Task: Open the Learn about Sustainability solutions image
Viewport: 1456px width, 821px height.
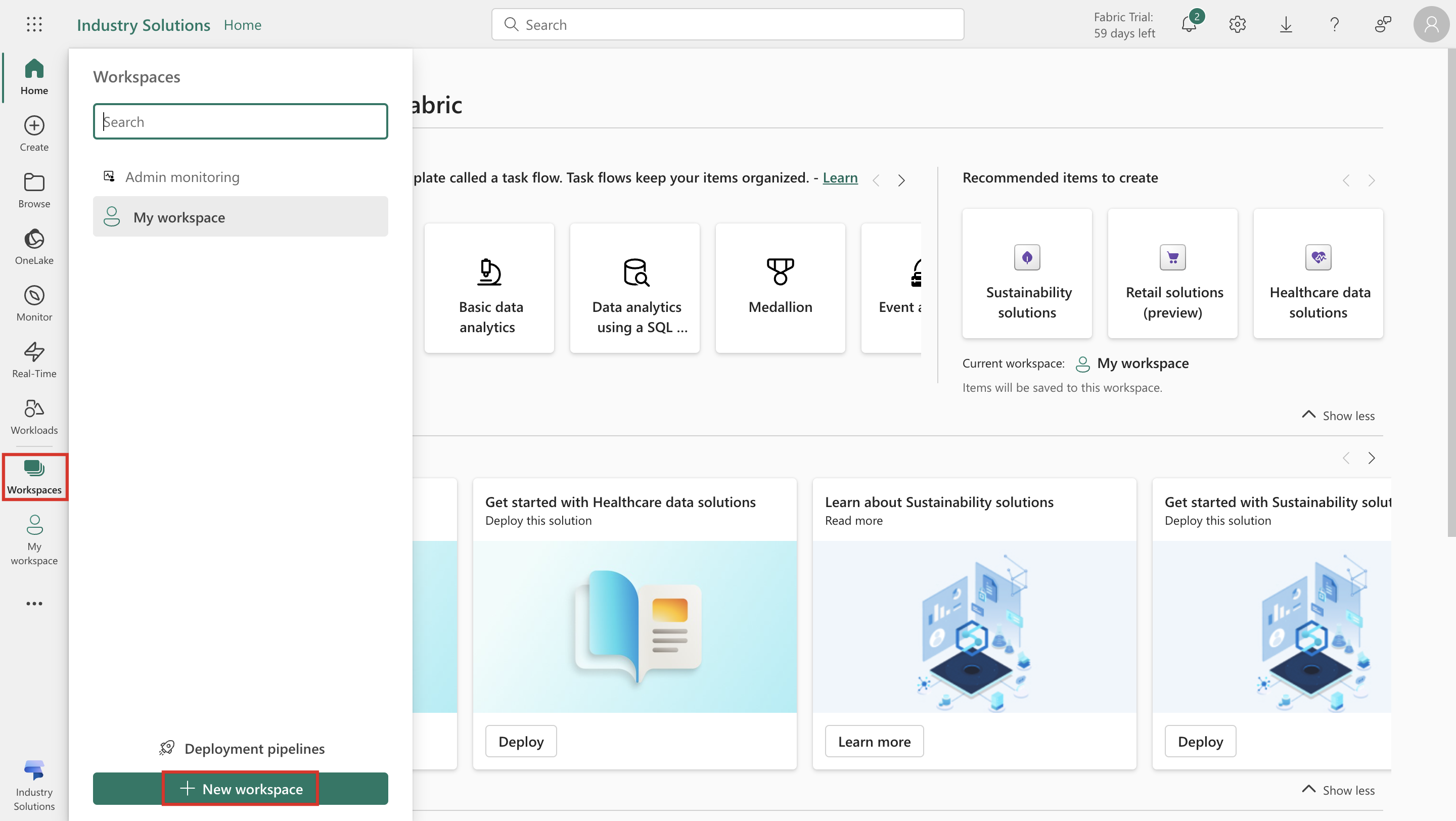Action: (x=974, y=627)
